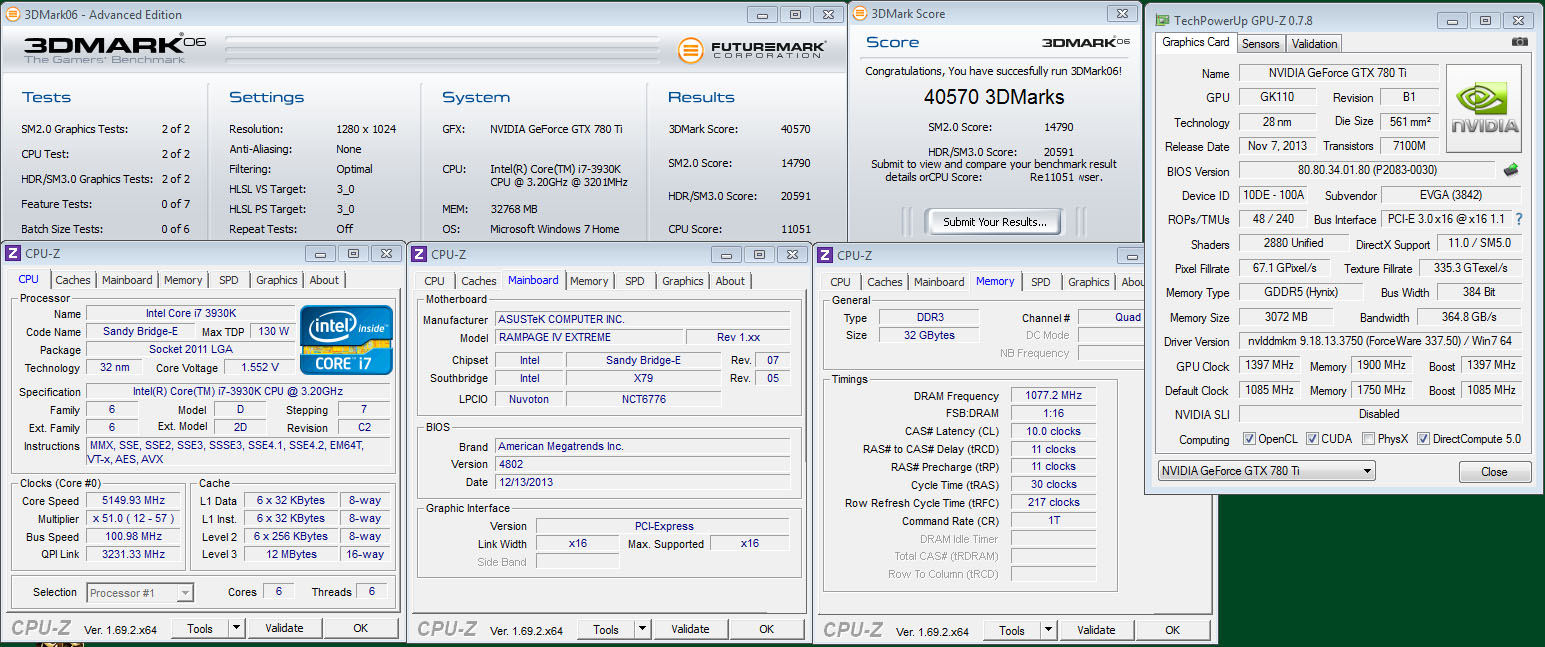This screenshot has width=1545, height=647.
Task: Toggle the OpenCL checkbox
Action: point(1249,439)
